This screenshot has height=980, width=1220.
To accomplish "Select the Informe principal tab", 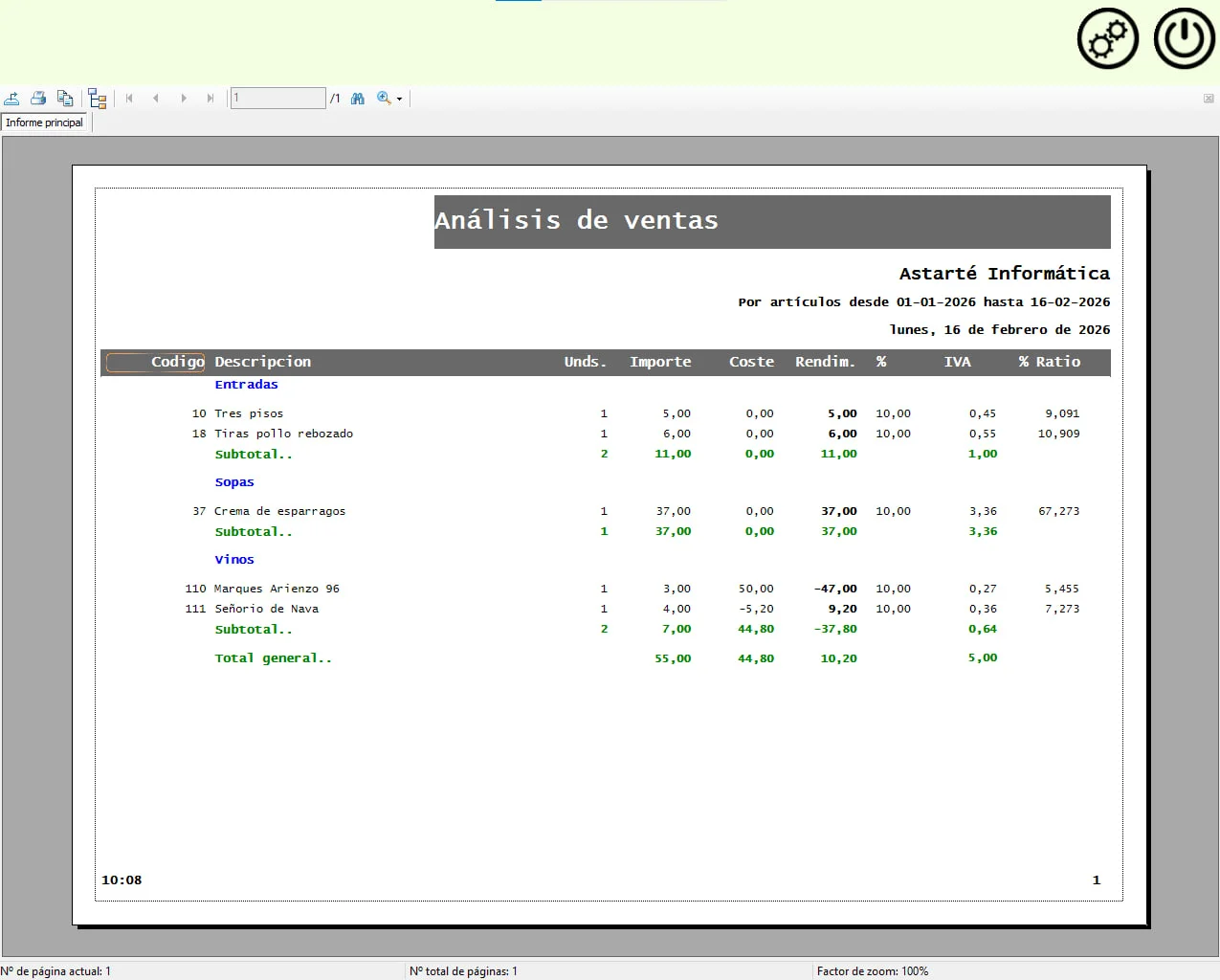I will pos(45,122).
